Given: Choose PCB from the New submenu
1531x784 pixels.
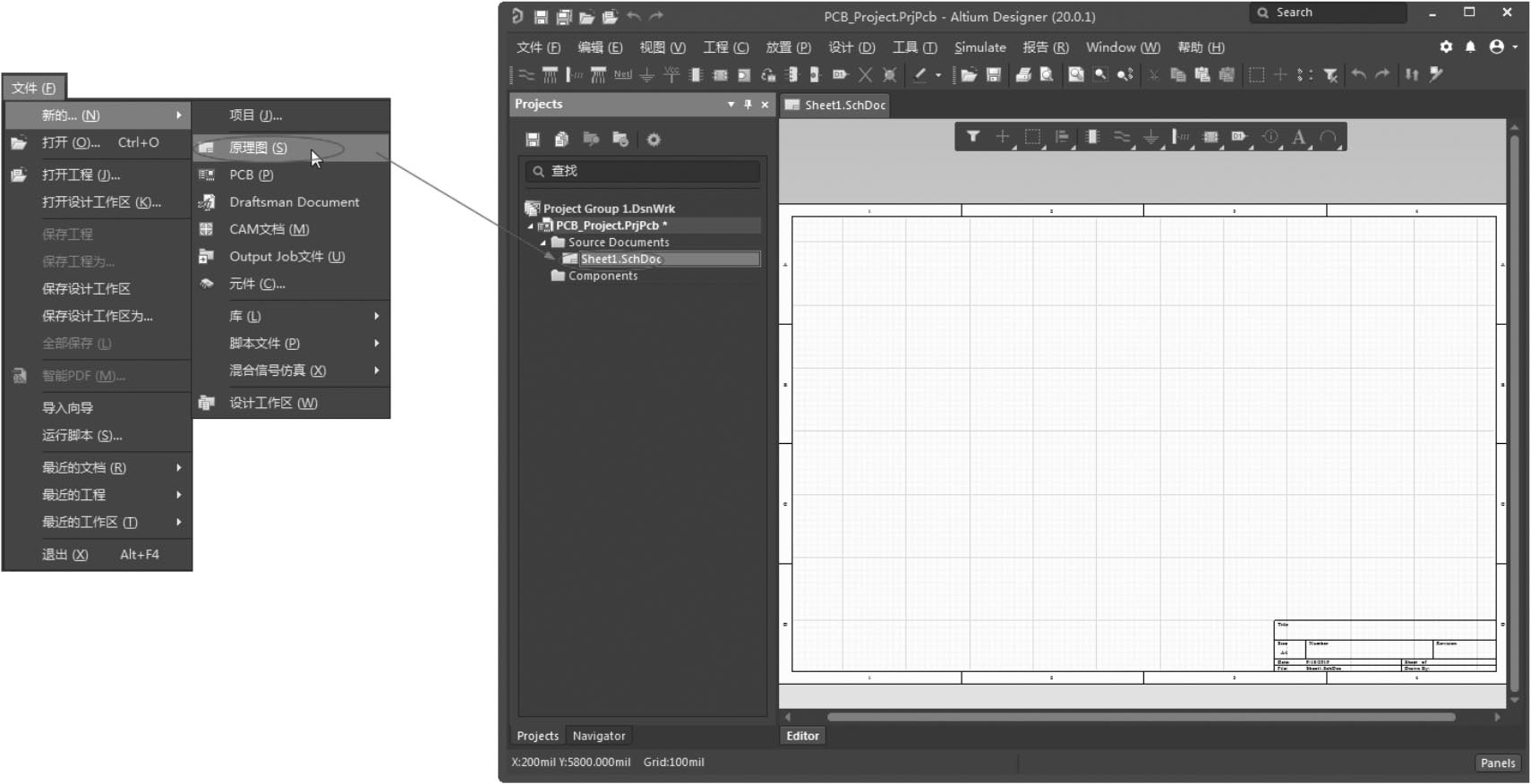Looking at the screenshot, I should click(251, 175).
